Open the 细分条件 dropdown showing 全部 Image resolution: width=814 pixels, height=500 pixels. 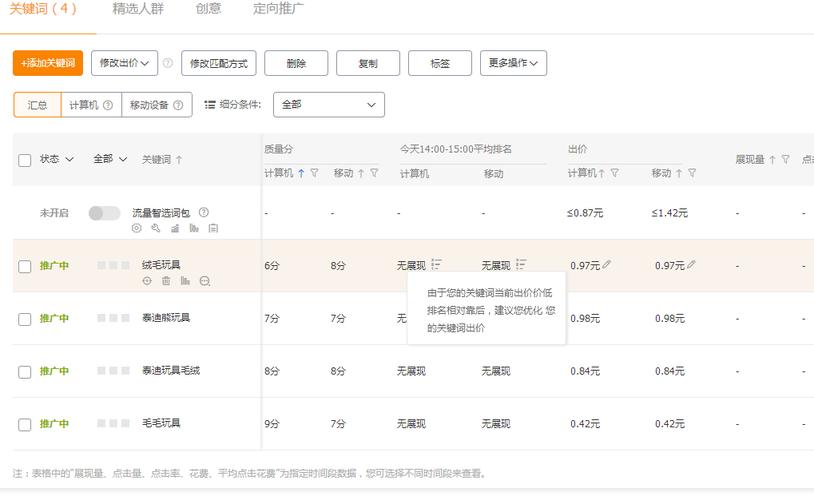(x=328, y=104)
